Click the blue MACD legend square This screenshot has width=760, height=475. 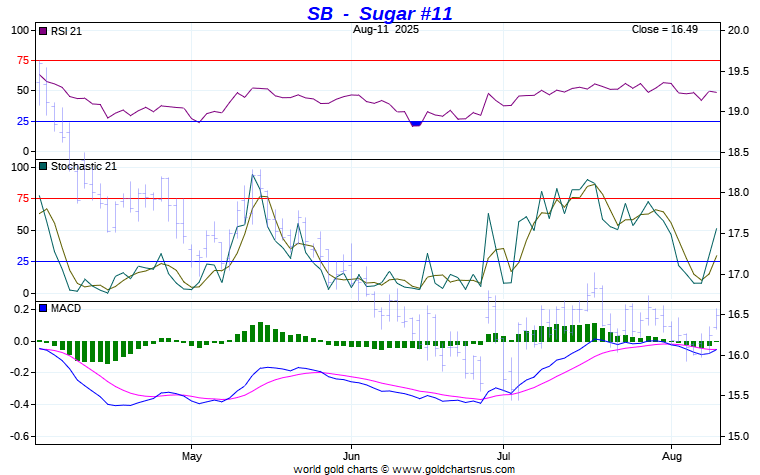(x=43, y=308)
